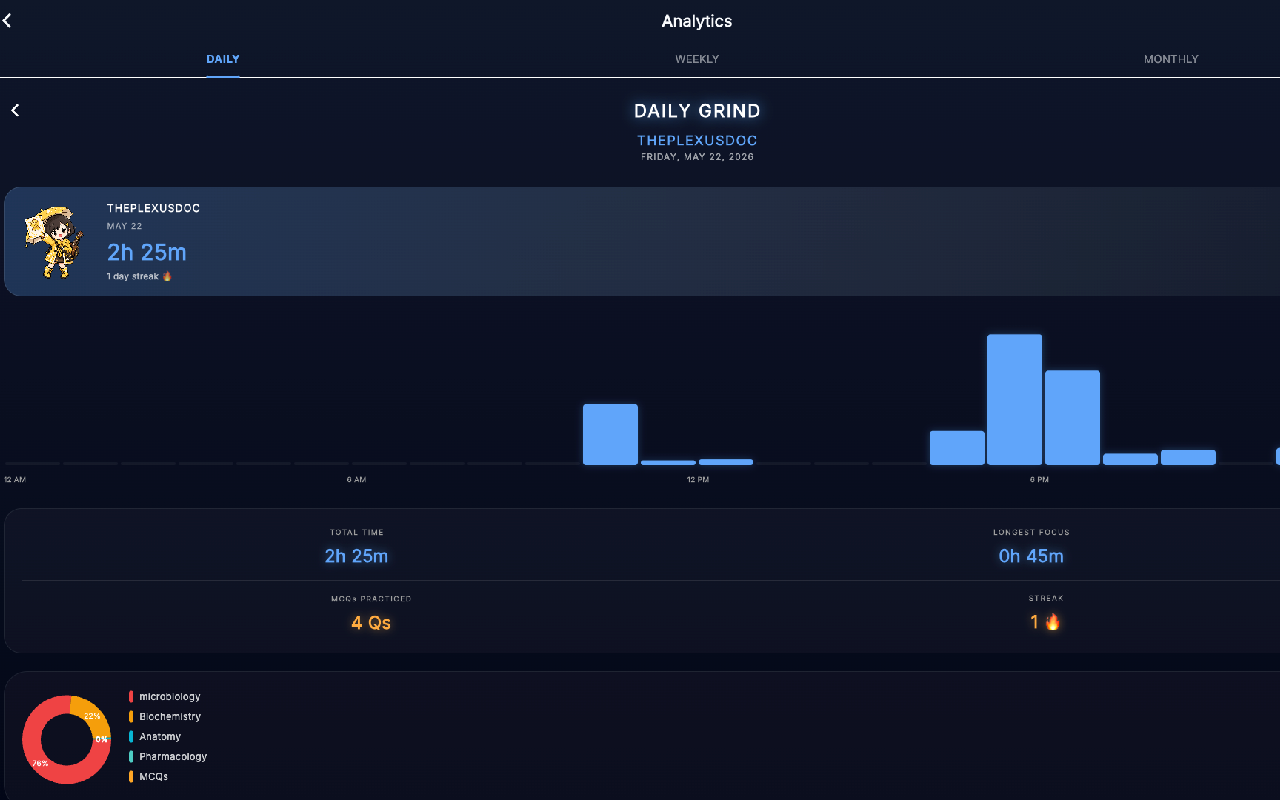The height and width of the screenshot is (800, 1280).
Task: Click the 6 PM axis label
Action: tap(1039, 480)
